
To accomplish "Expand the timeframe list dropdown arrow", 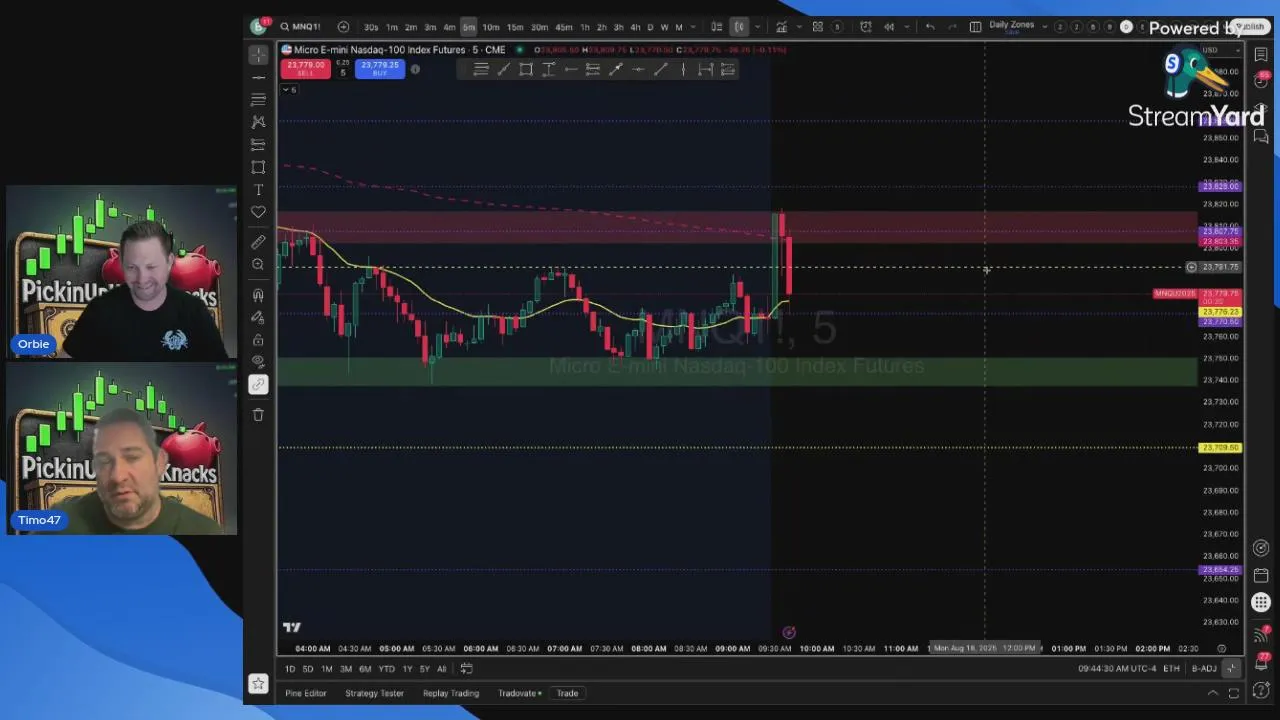I will coord(693,27).
